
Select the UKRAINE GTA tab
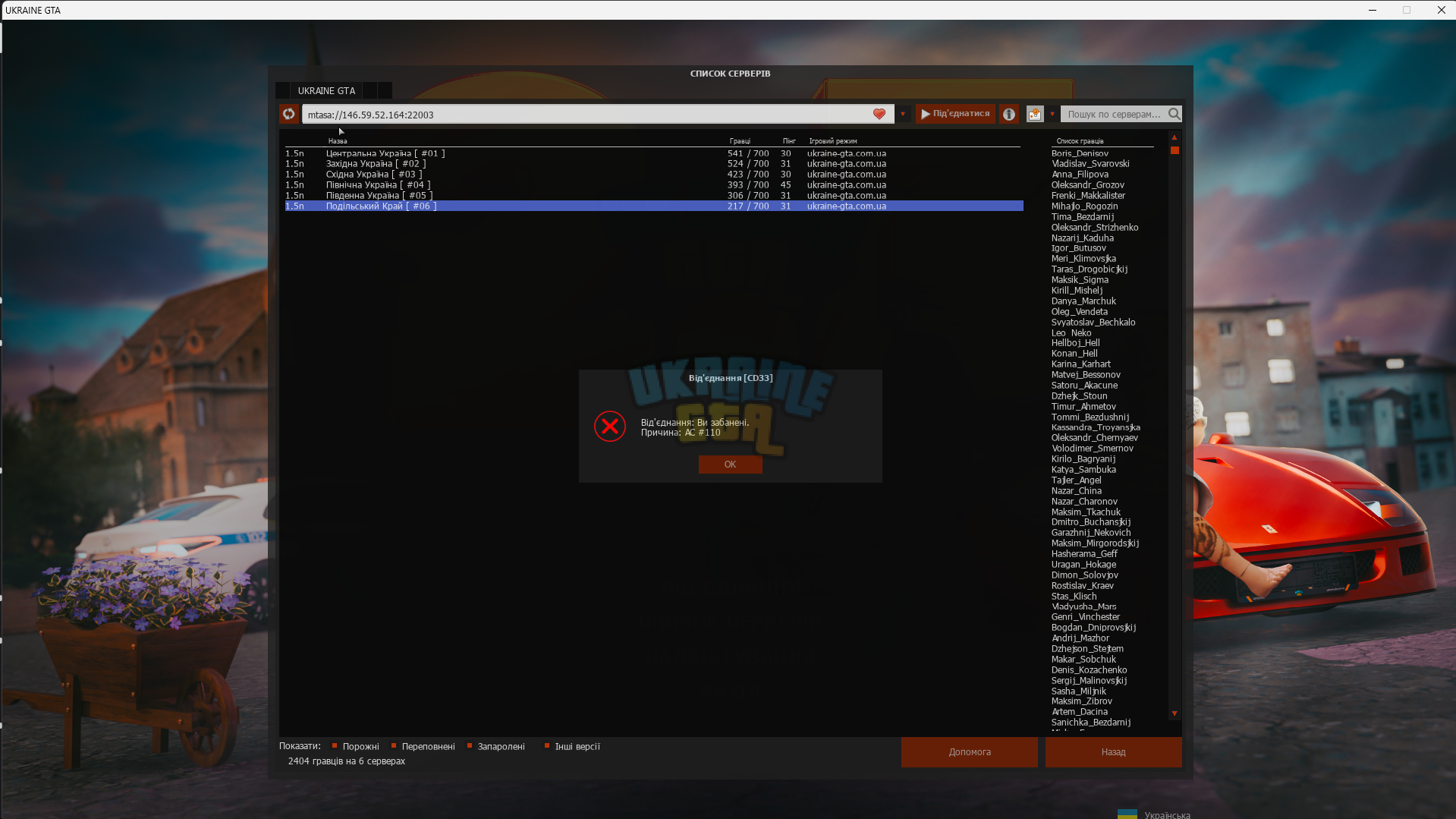[326, 90]
